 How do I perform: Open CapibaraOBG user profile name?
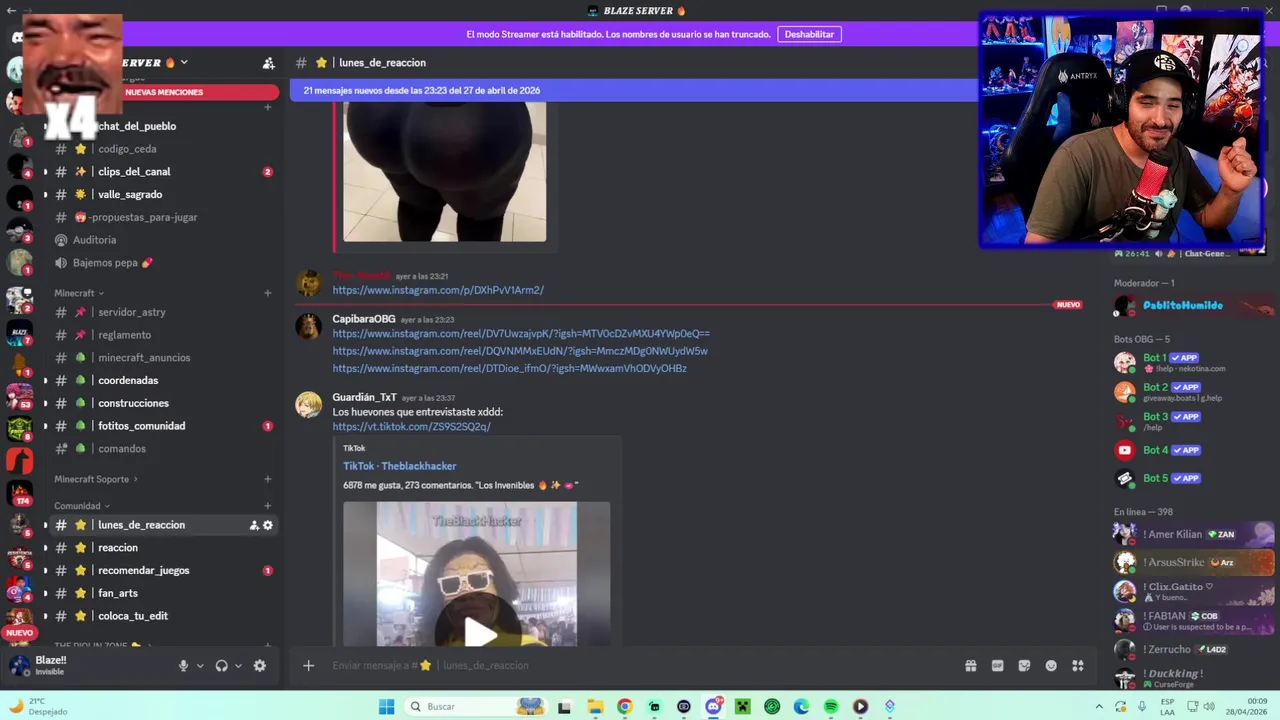[364, 319]
